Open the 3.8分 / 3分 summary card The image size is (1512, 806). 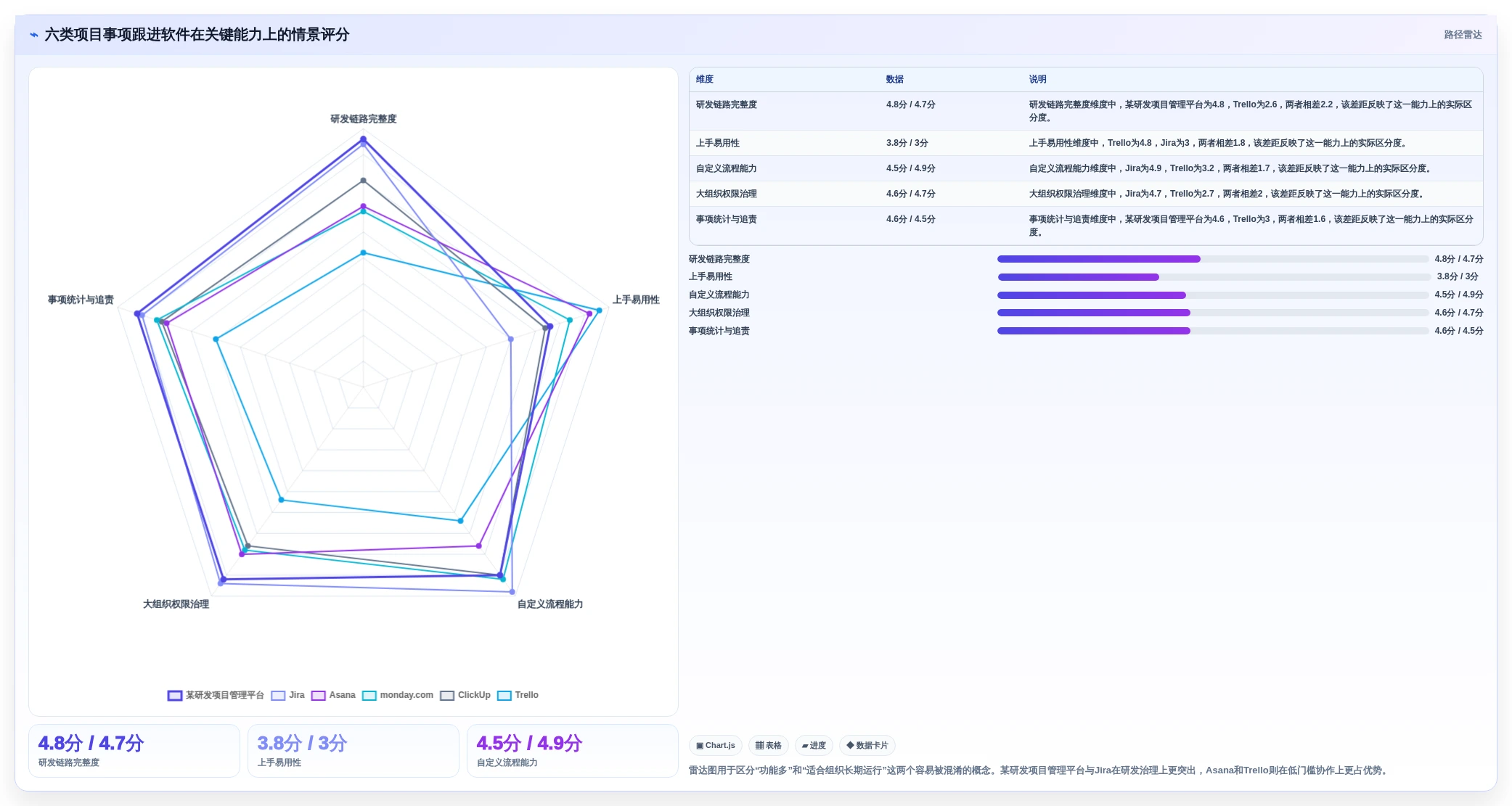click(x=354, y=751)
